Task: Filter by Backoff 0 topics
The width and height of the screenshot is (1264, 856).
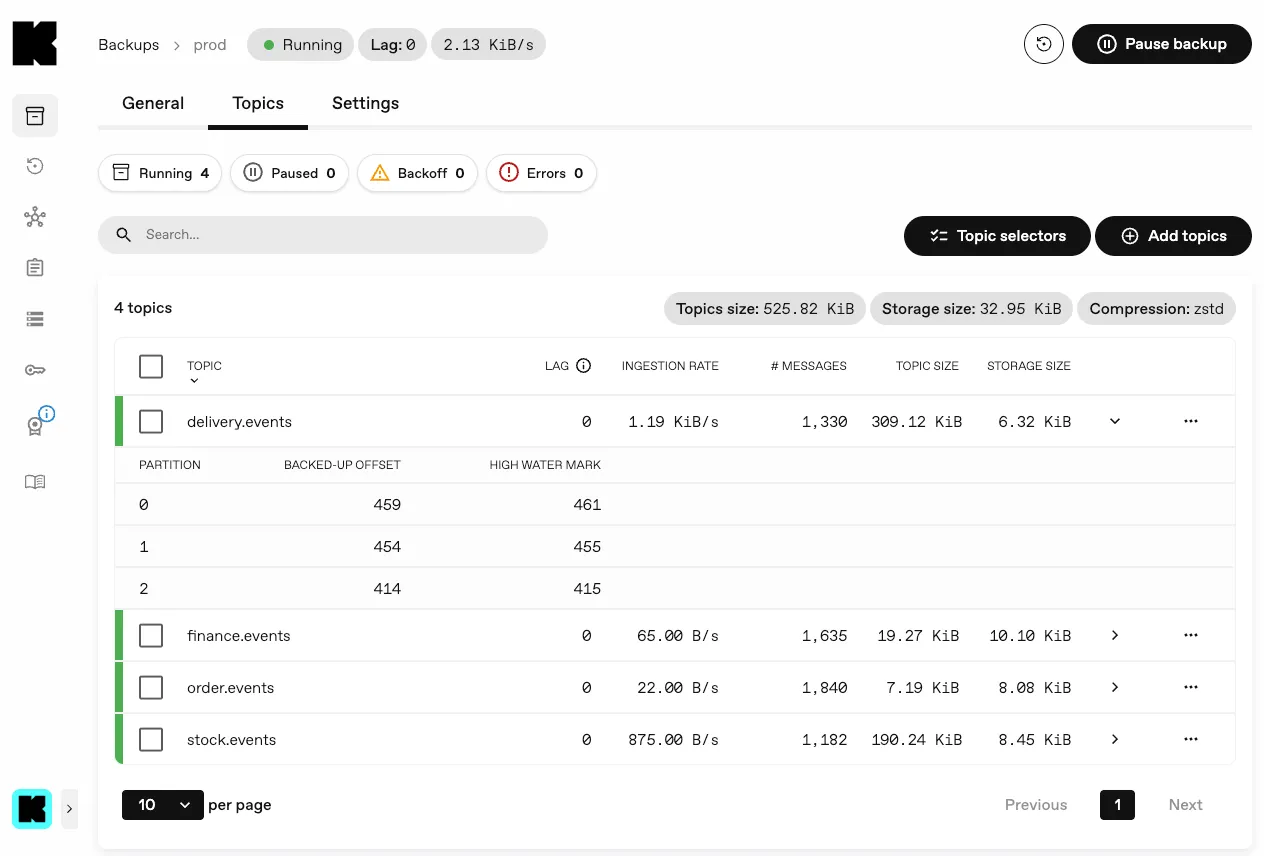Action: pos(417,173)
